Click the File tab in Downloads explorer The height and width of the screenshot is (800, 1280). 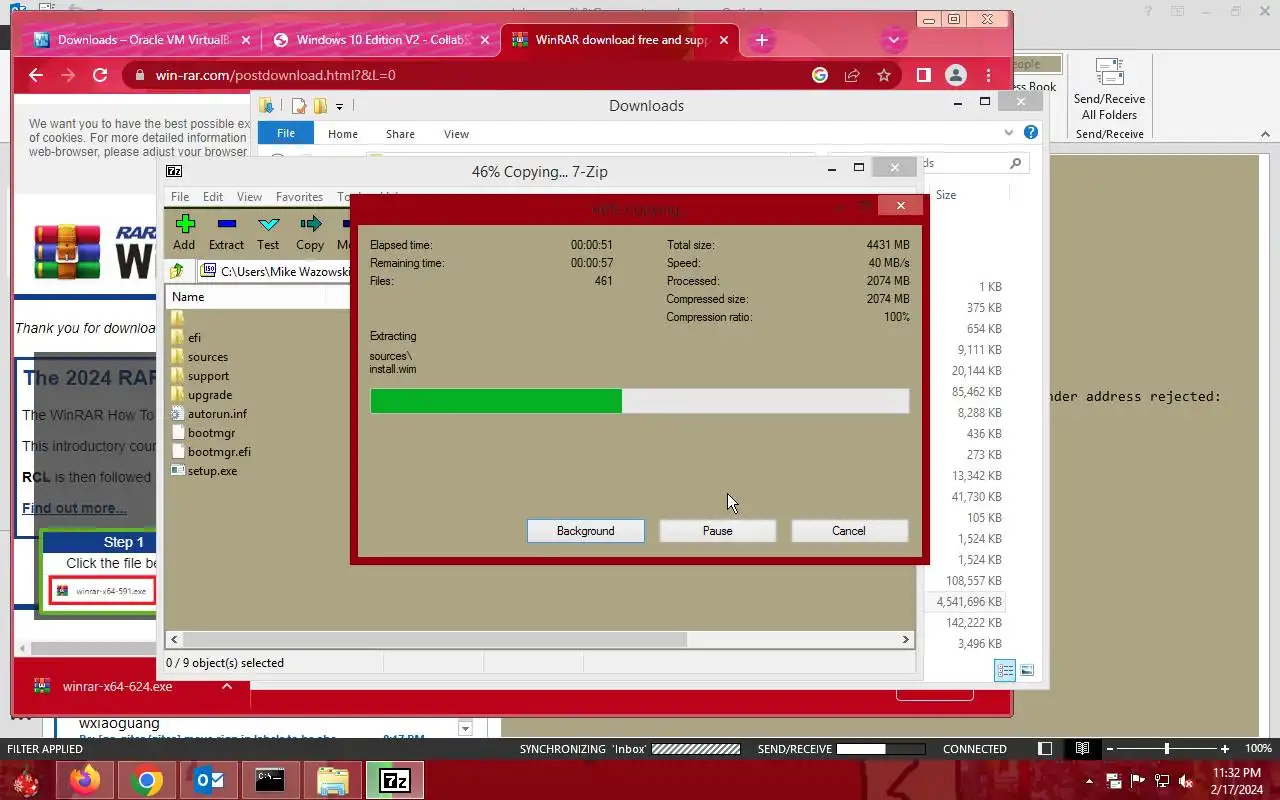click(x=286, y=133)
